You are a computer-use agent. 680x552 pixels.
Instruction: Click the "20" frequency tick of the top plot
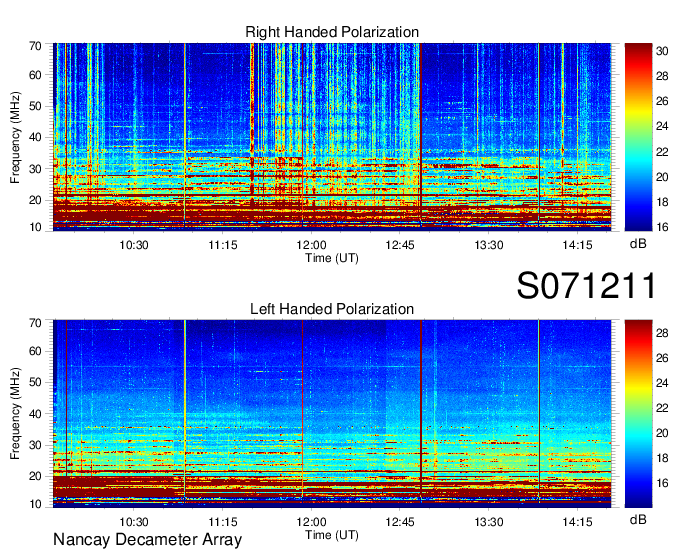(x=35, y=200)
